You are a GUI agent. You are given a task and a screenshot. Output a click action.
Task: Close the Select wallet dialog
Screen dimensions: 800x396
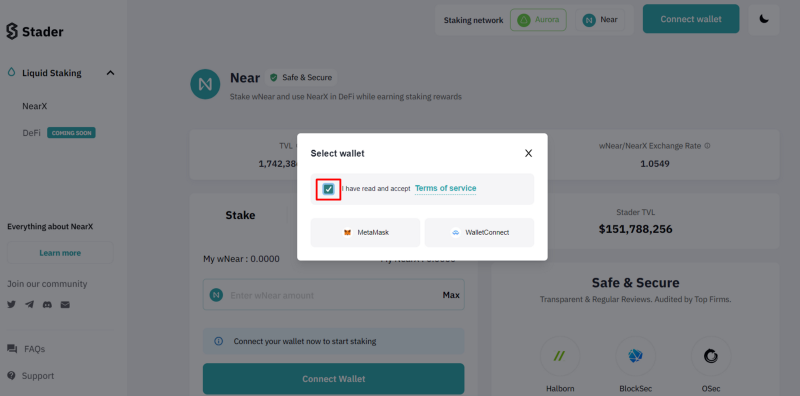[529, 153]
